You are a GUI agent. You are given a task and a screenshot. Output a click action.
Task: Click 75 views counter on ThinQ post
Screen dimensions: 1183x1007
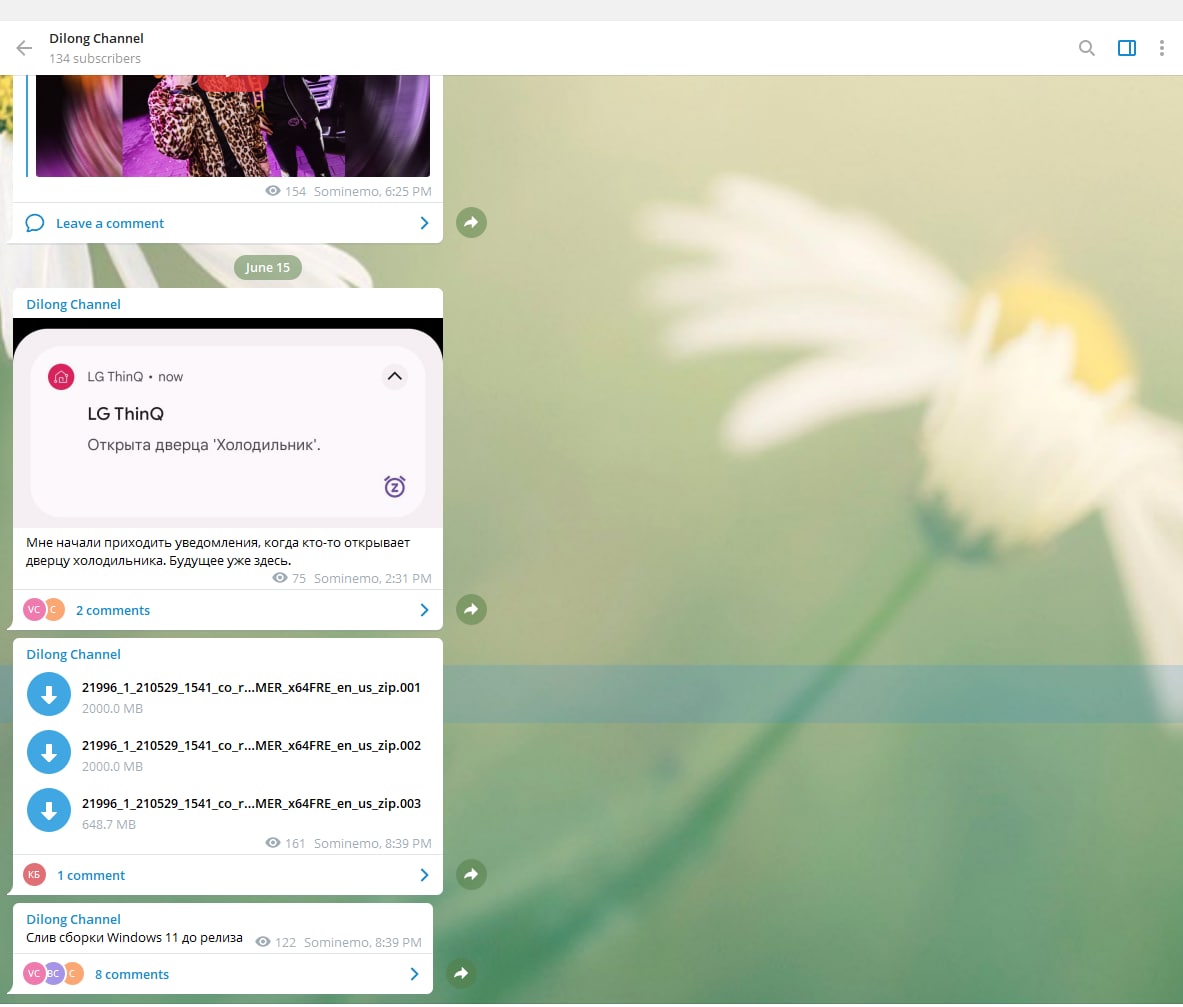289,579
